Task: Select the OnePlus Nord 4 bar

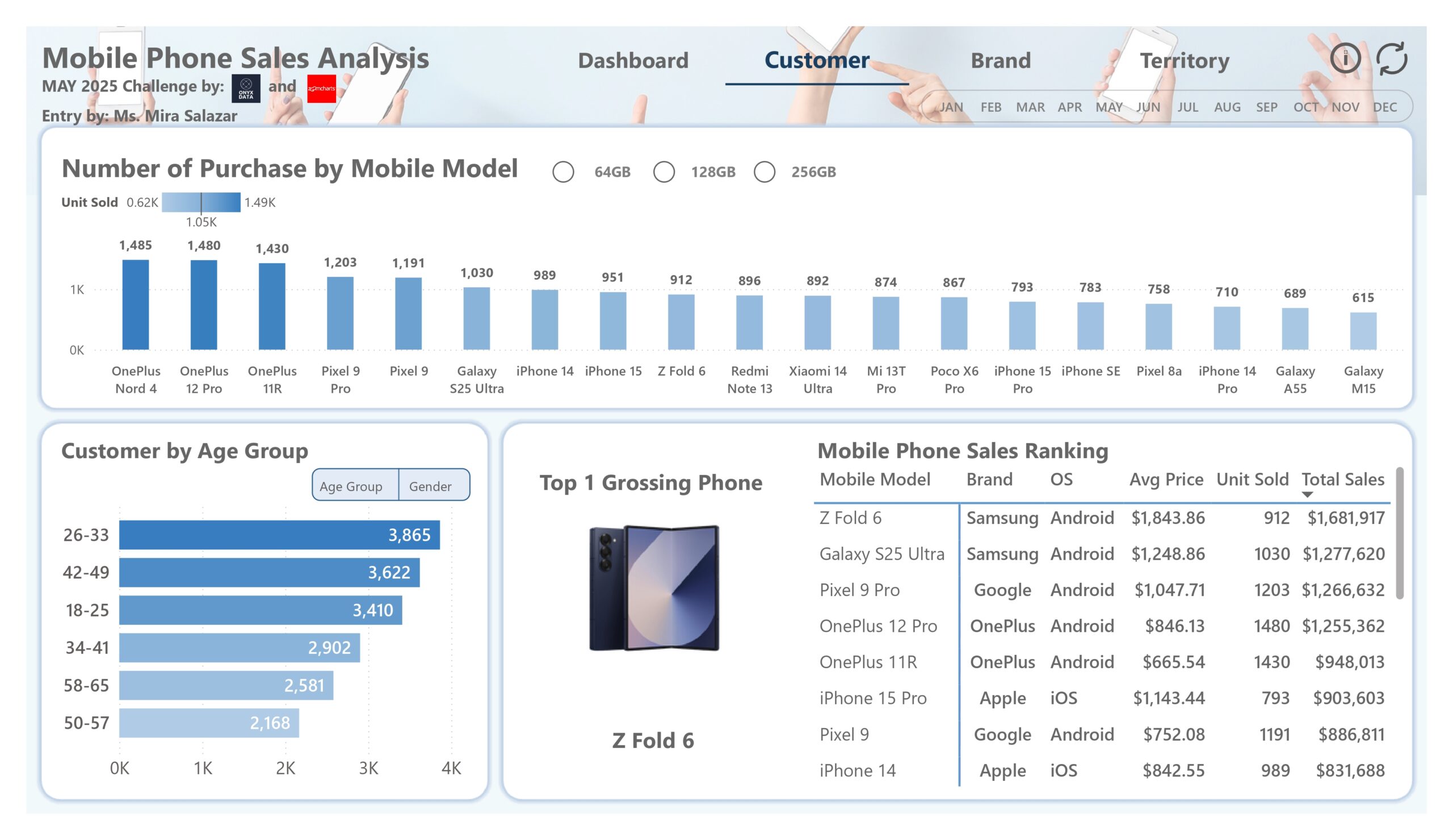Action: point(136,305)
